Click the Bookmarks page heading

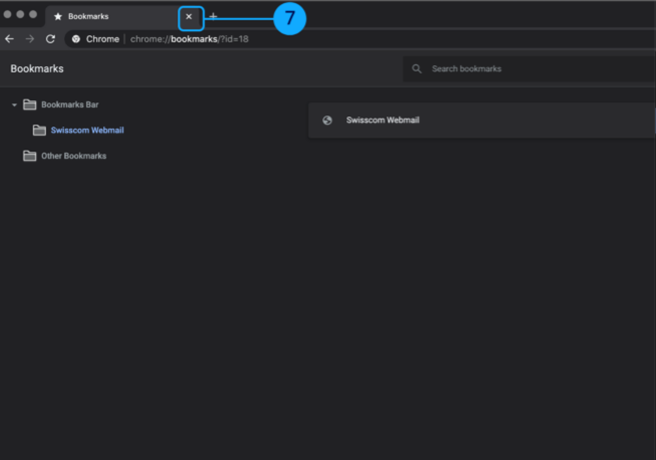(37, 69)
